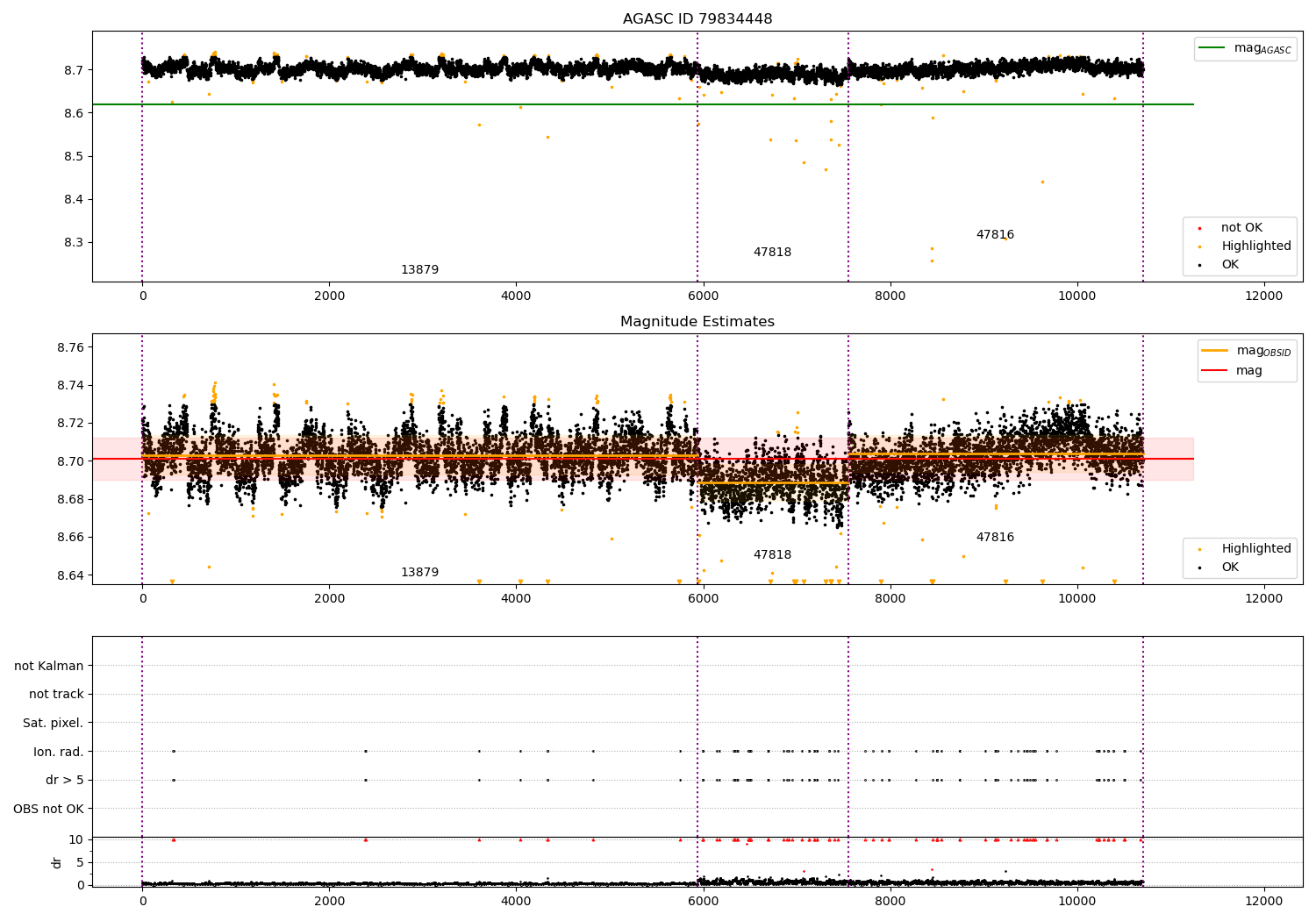The width and height of the screenshot is (1316, 921).
Task: Click the 8000 x-axis tick of the bottom plot
Action: coord(890,901)
